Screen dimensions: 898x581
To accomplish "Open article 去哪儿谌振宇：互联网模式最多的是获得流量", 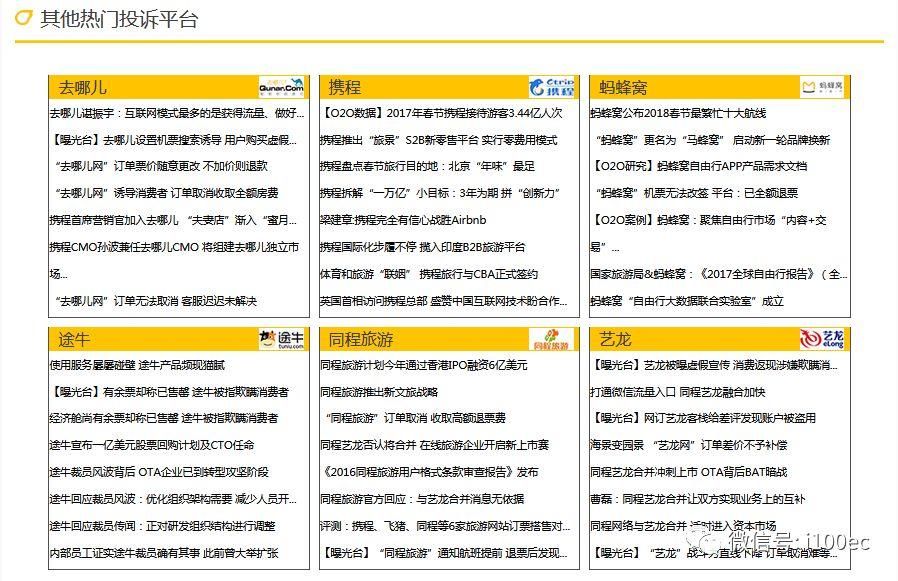I will 176,113.
